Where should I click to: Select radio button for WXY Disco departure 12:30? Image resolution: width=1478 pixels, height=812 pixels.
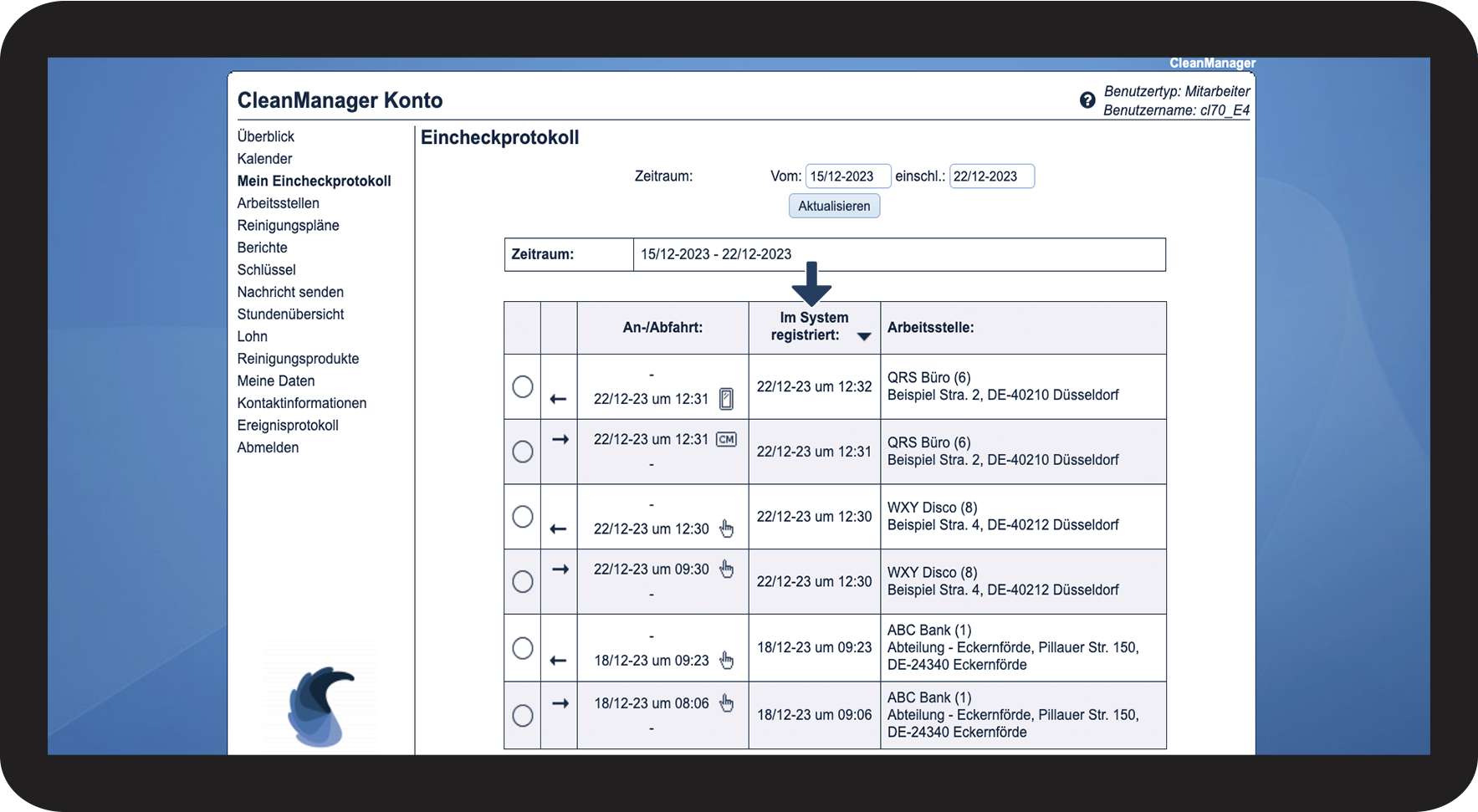pos(523,516)
